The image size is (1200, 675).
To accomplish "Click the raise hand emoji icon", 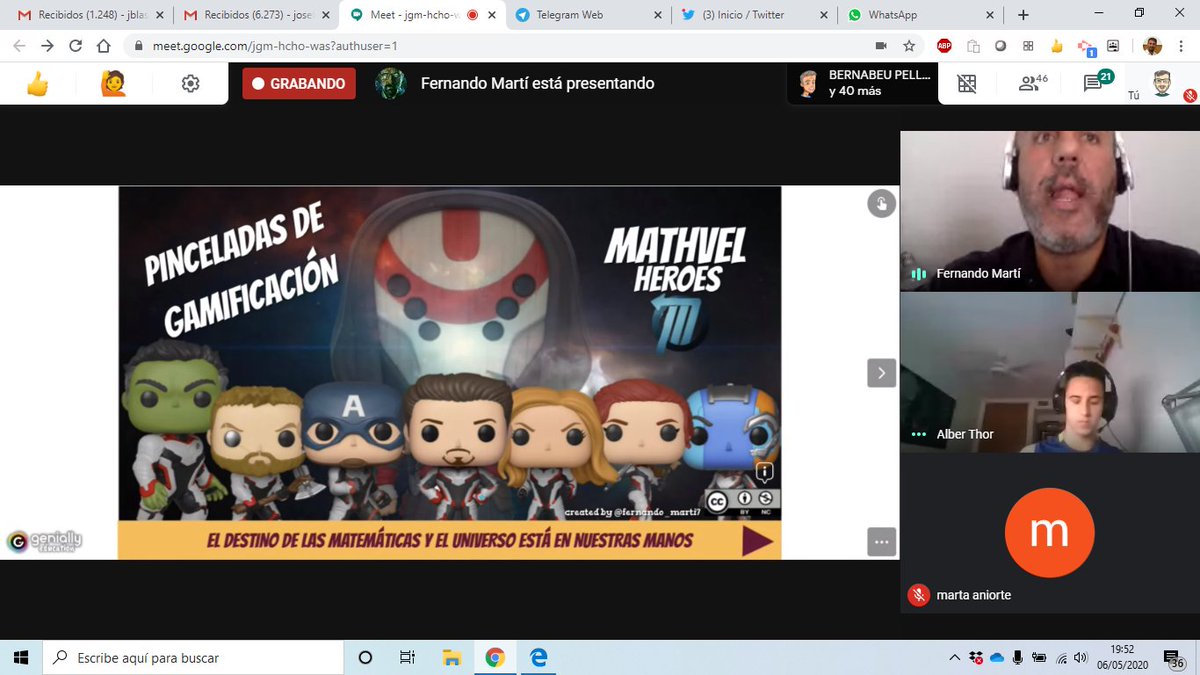I will coord(112,84).
